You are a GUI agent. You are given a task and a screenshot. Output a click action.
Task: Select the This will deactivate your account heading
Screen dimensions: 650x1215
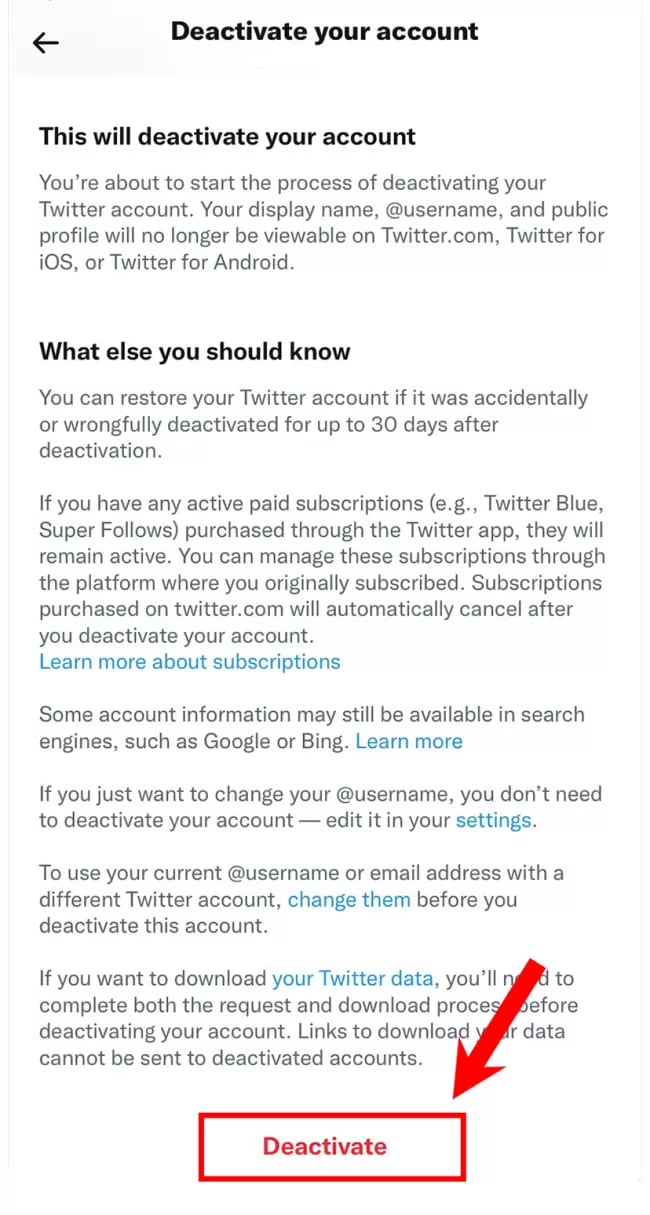tap(227, 137)
